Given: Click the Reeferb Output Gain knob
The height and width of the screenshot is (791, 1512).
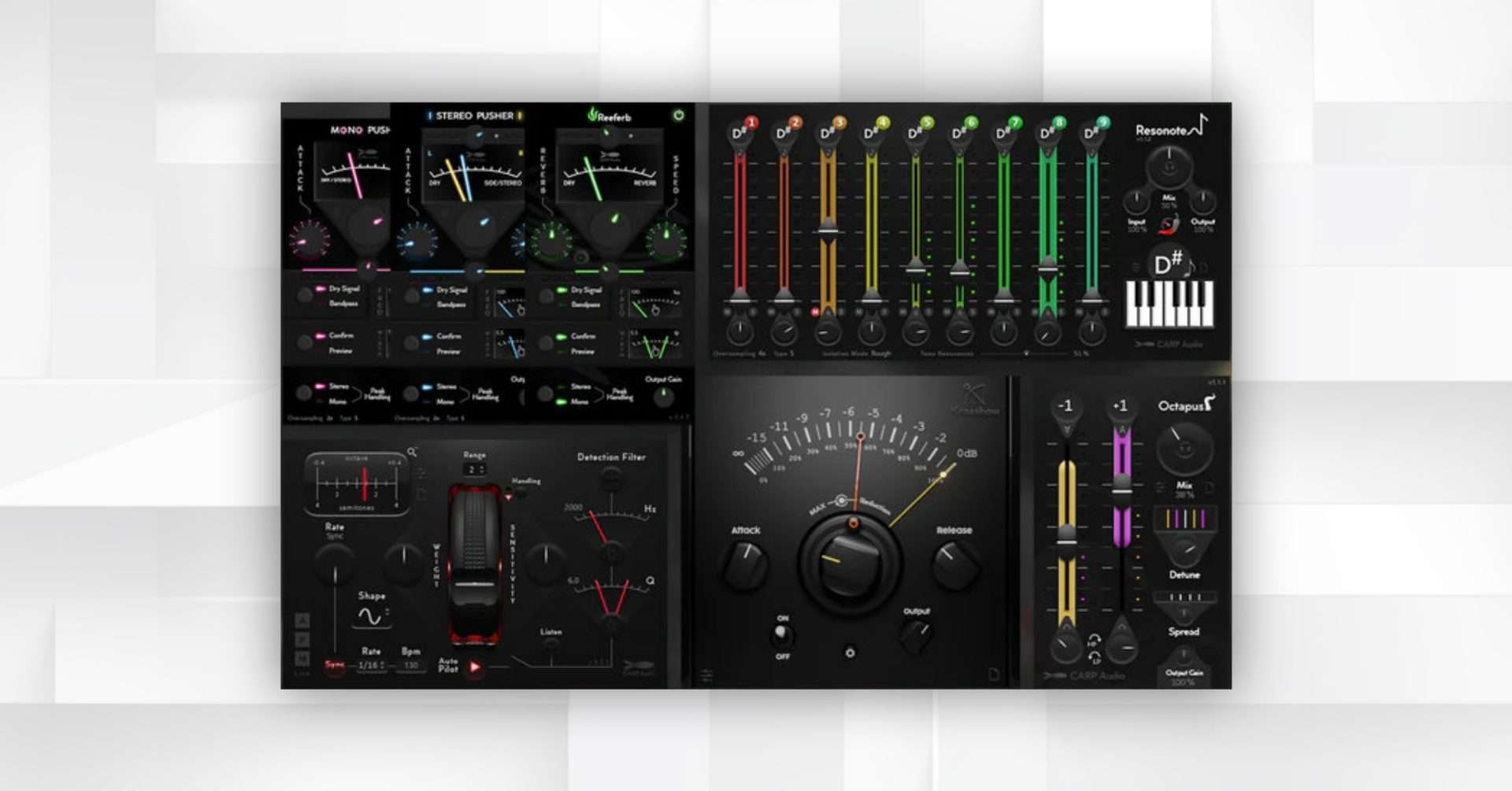Looking at the screenshot, I should pyautogui.click(x=664, y=397).
